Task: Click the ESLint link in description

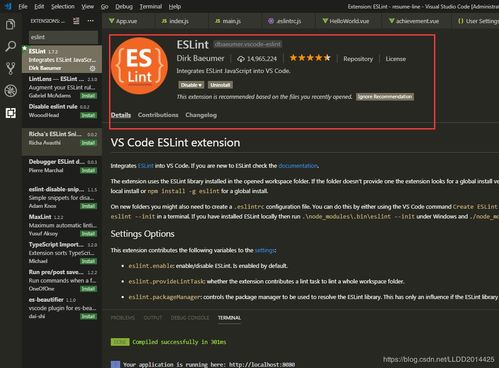Action: coord(146,166)
